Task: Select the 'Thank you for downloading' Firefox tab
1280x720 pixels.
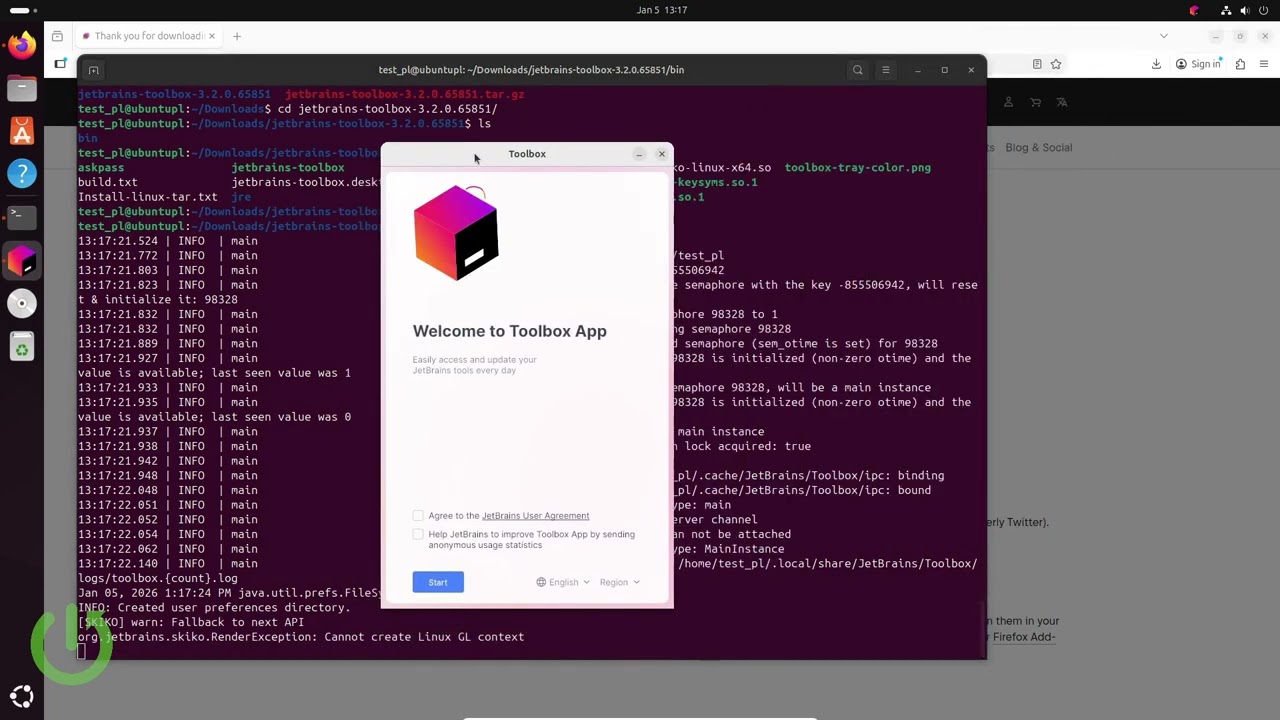Action: 147,36
